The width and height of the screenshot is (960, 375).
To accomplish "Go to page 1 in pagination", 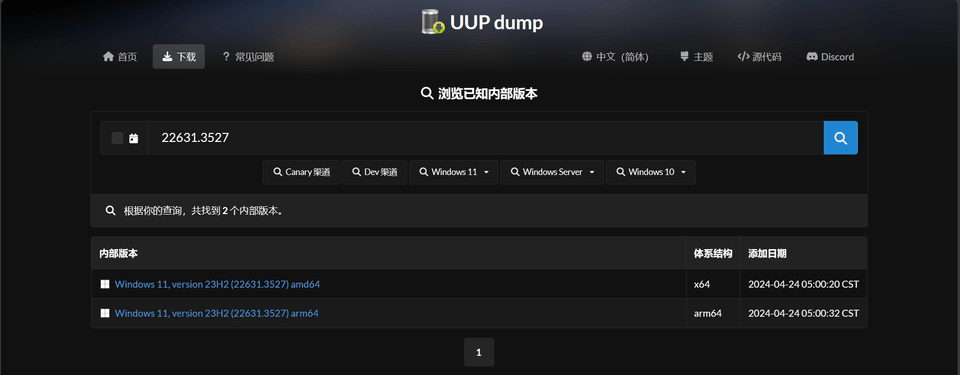I will 479,352.
